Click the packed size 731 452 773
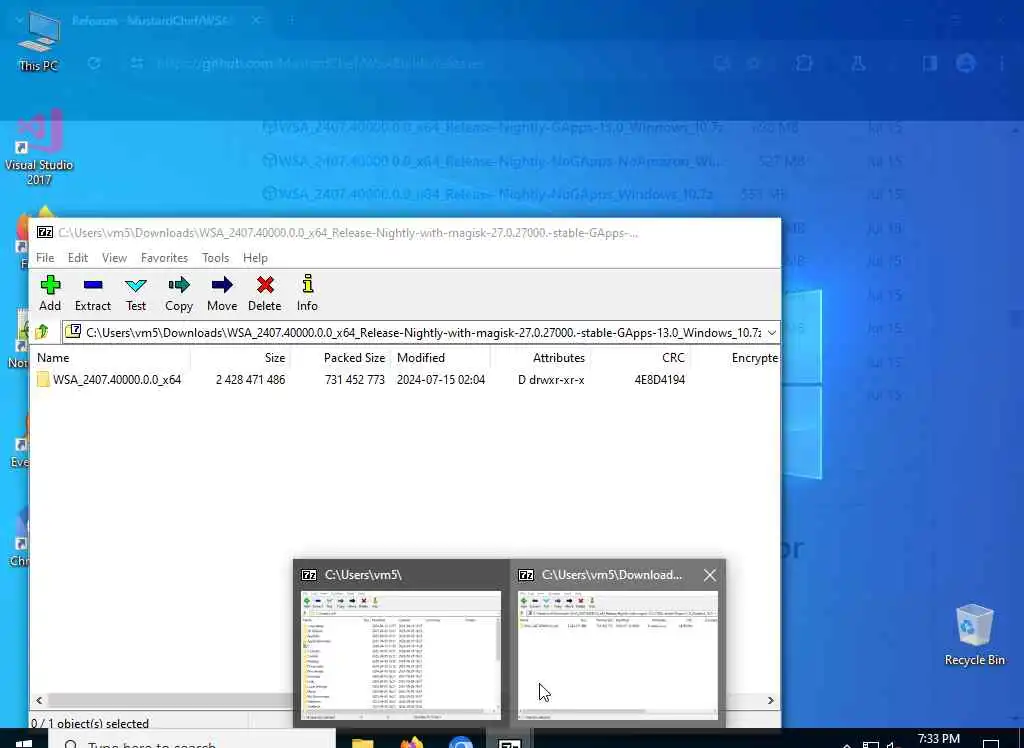 (x=355, y=380)
